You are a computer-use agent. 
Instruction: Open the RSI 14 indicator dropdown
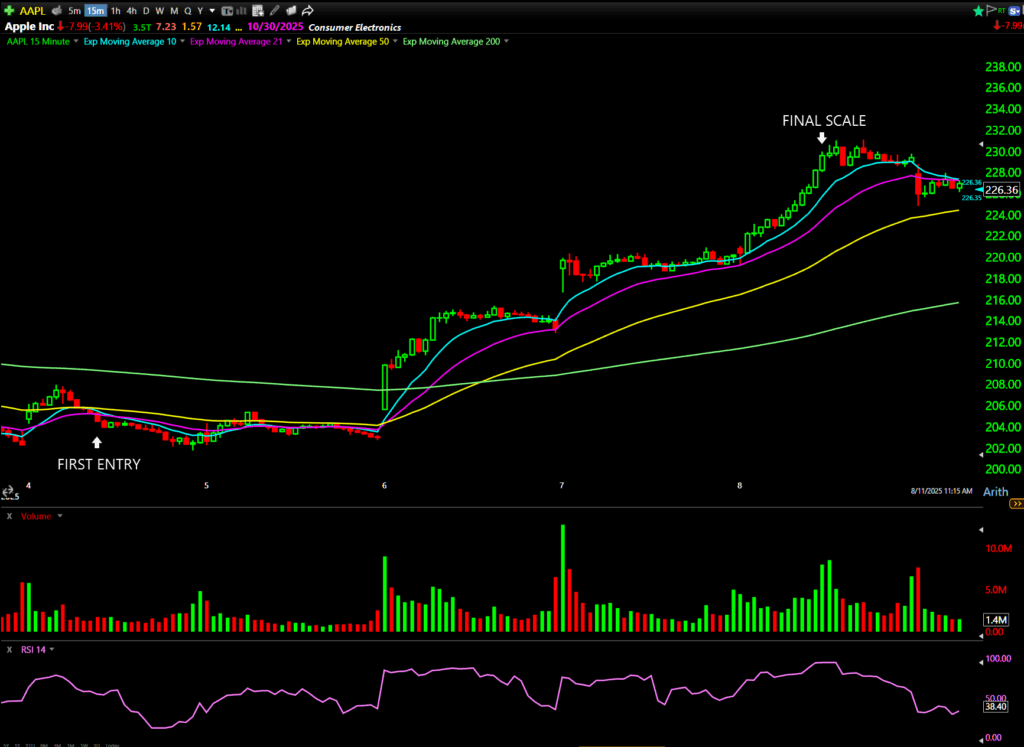click(52, 650)
